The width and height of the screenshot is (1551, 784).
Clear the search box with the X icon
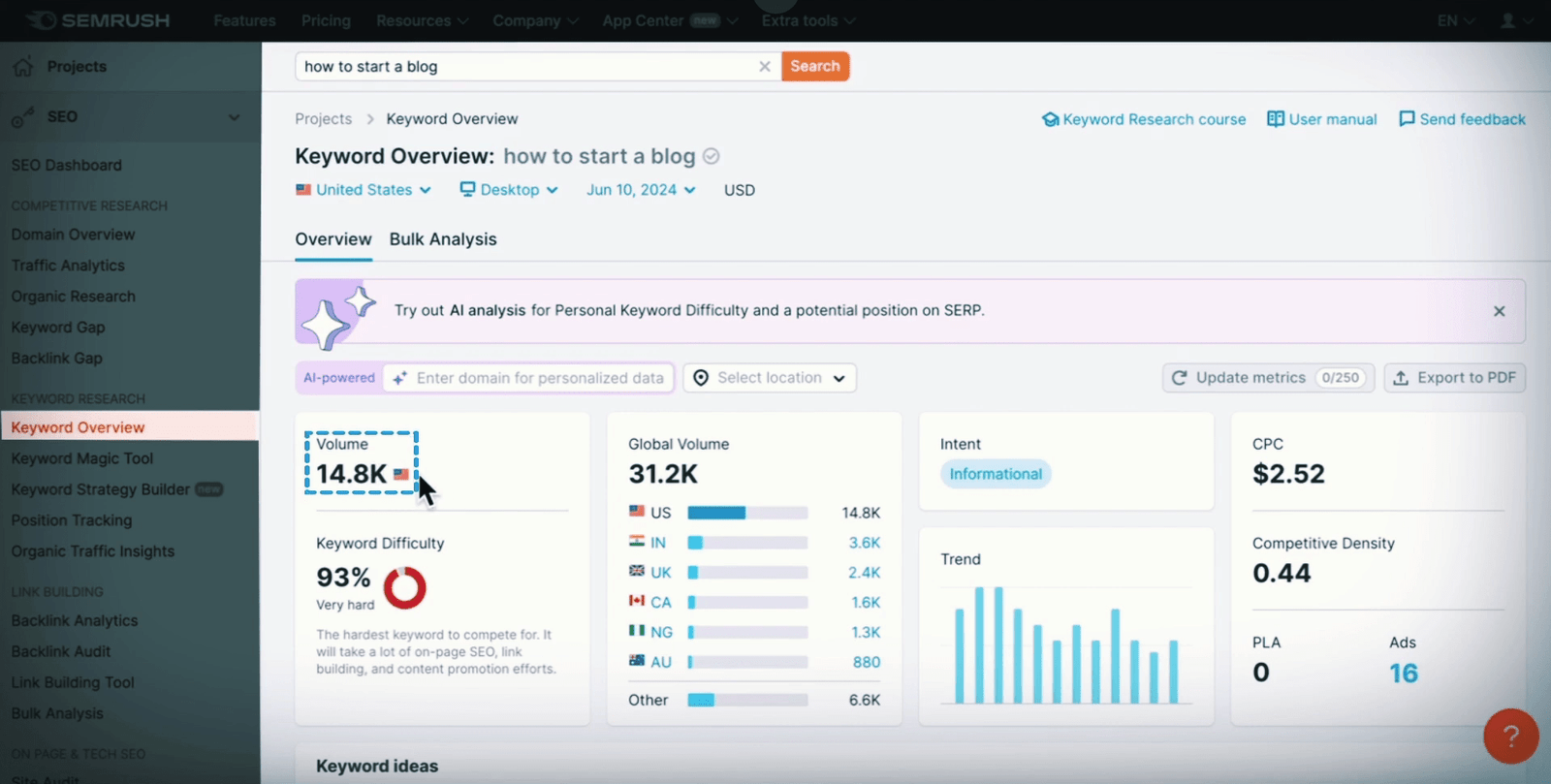pos(765,66)
